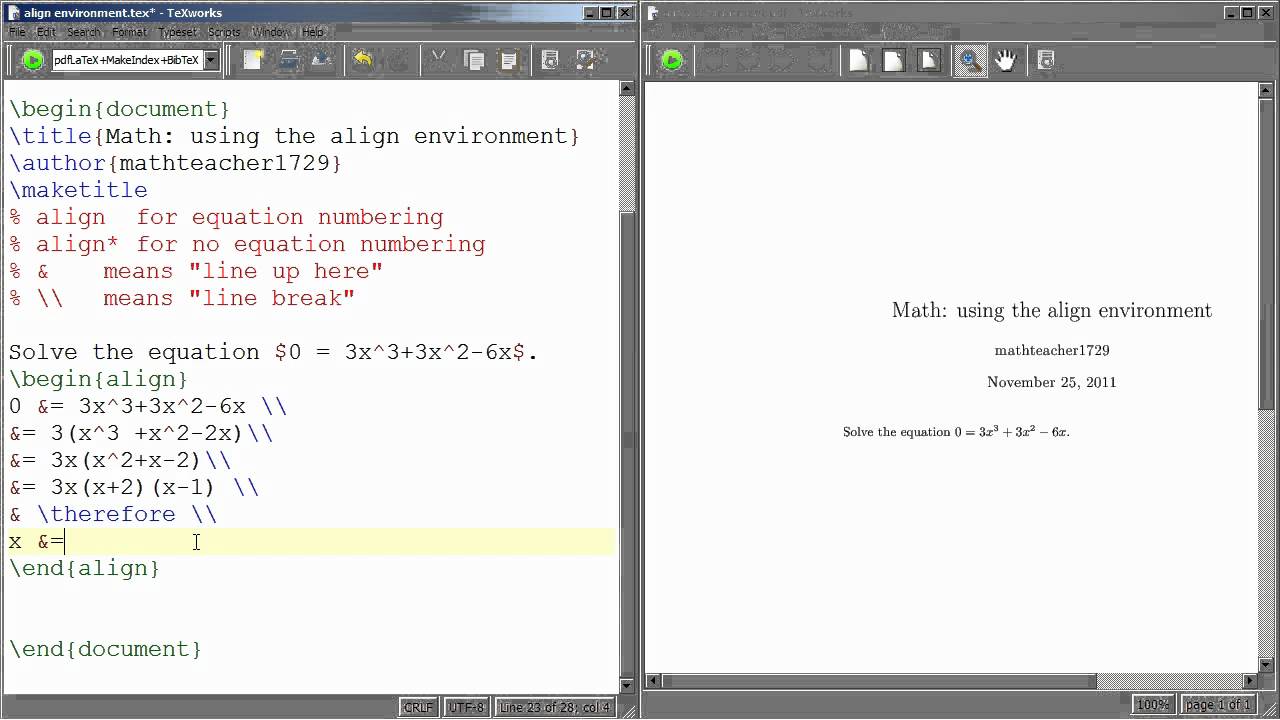Image resolution: width=1280 pixels, height=720 pixels.
Task: Click the Save file icon
Action: click(321, 60)
